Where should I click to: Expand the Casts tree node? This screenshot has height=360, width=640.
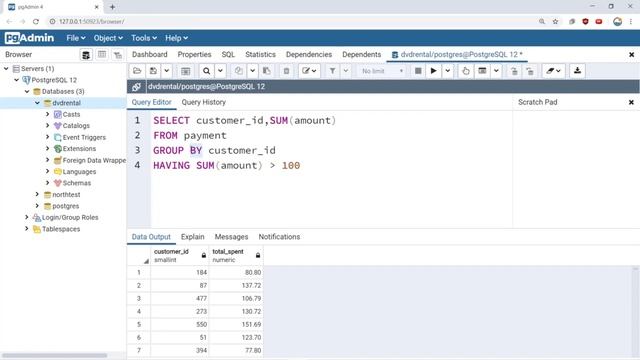pos(47,114)
